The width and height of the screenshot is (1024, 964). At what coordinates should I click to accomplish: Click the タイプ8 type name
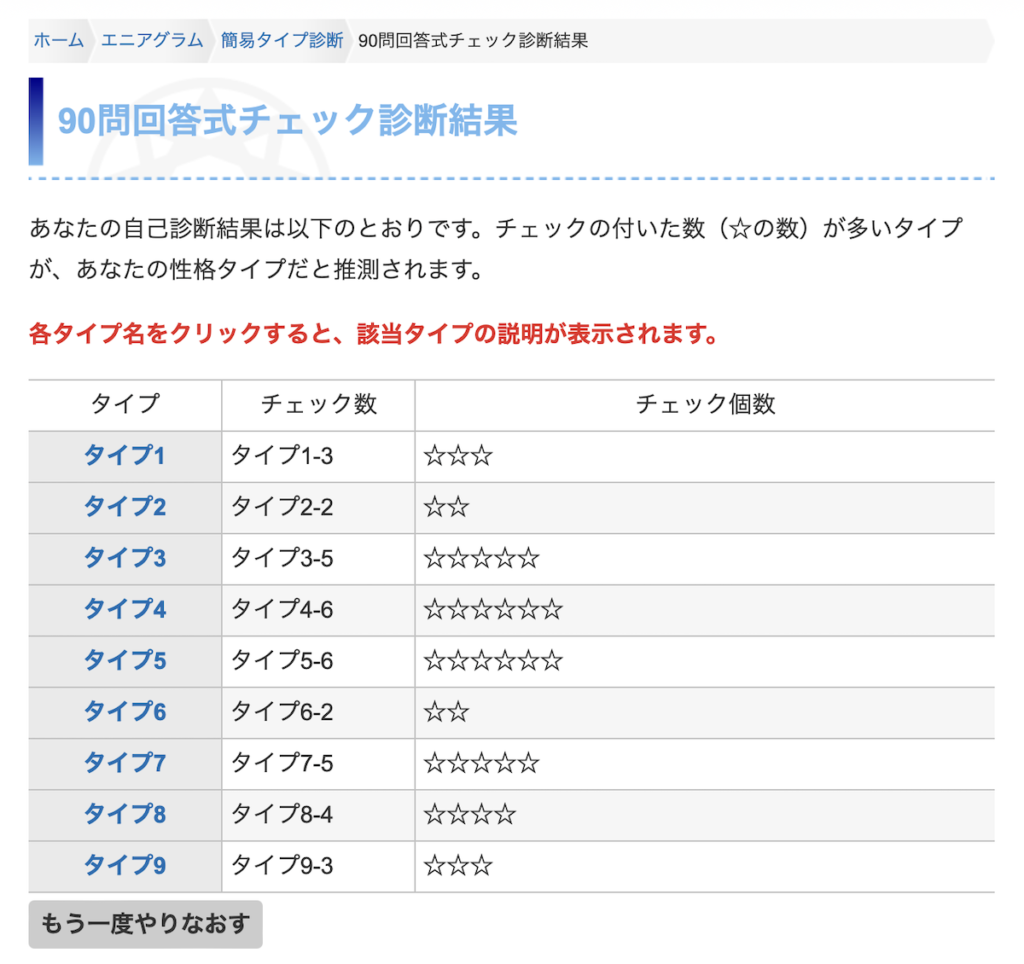click(124, 814)
